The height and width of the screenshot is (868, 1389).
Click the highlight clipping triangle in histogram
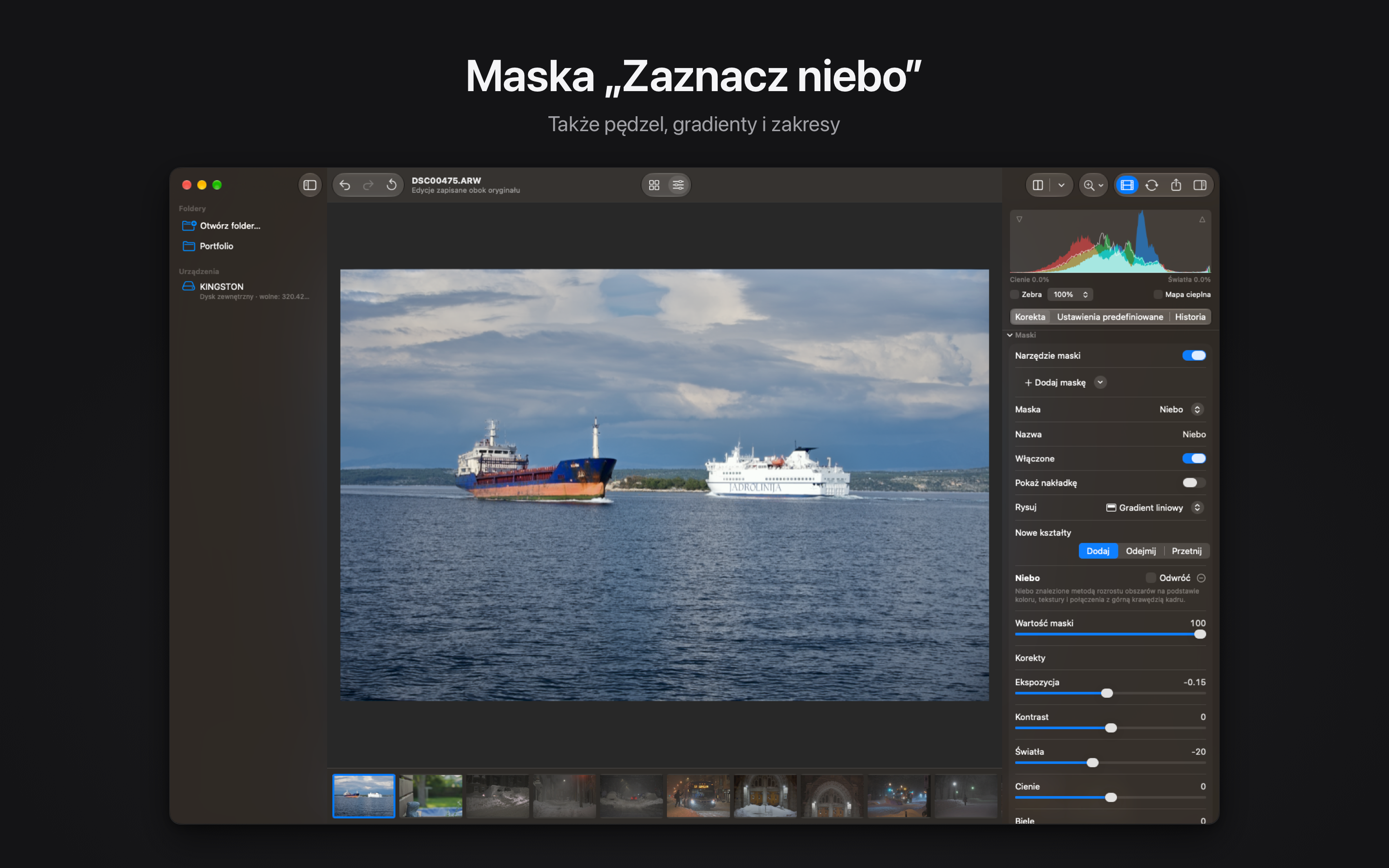1202,219
